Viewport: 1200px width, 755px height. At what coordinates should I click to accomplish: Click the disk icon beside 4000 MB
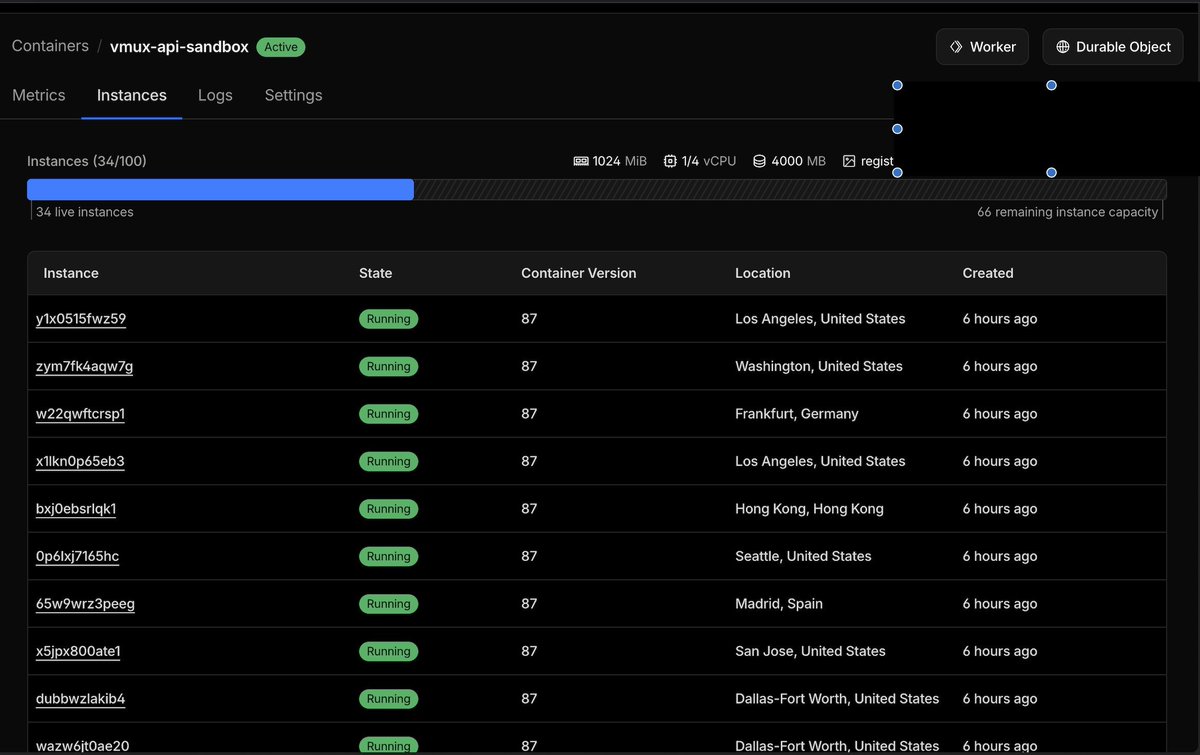pyautogui.click(x=759, y=161)
